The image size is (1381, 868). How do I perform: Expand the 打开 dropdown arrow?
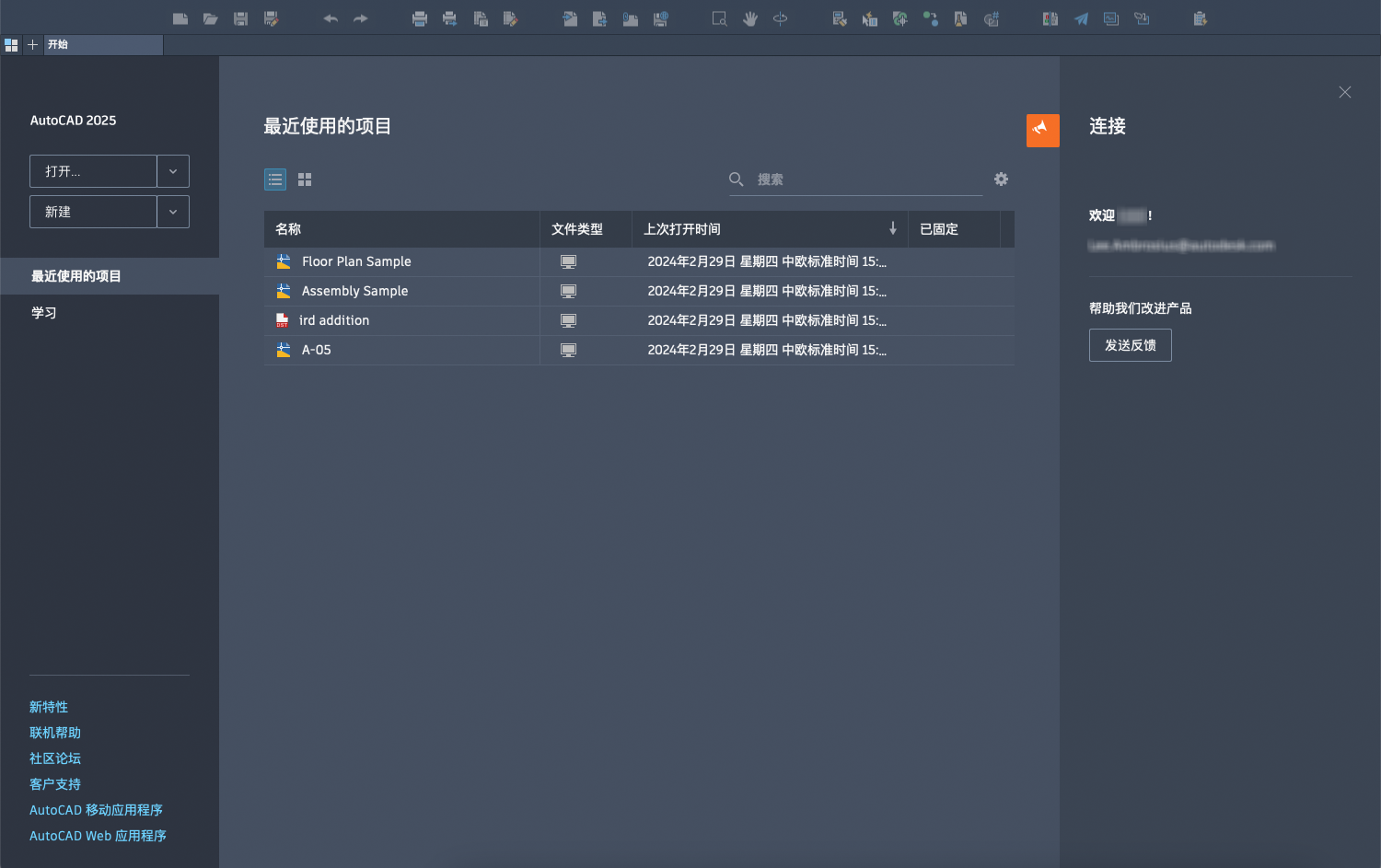pyautogui.click(x=173, y=171)
